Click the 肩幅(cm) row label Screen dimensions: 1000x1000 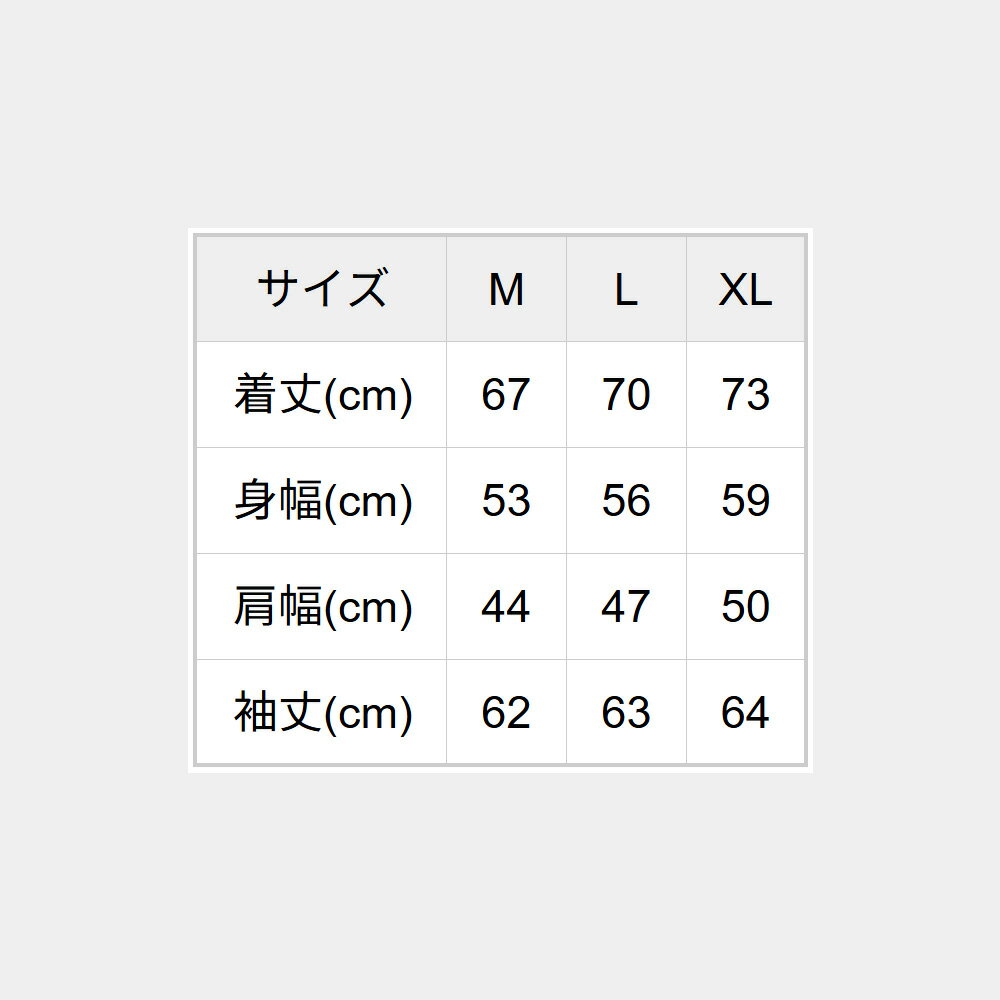coord(321,607)
